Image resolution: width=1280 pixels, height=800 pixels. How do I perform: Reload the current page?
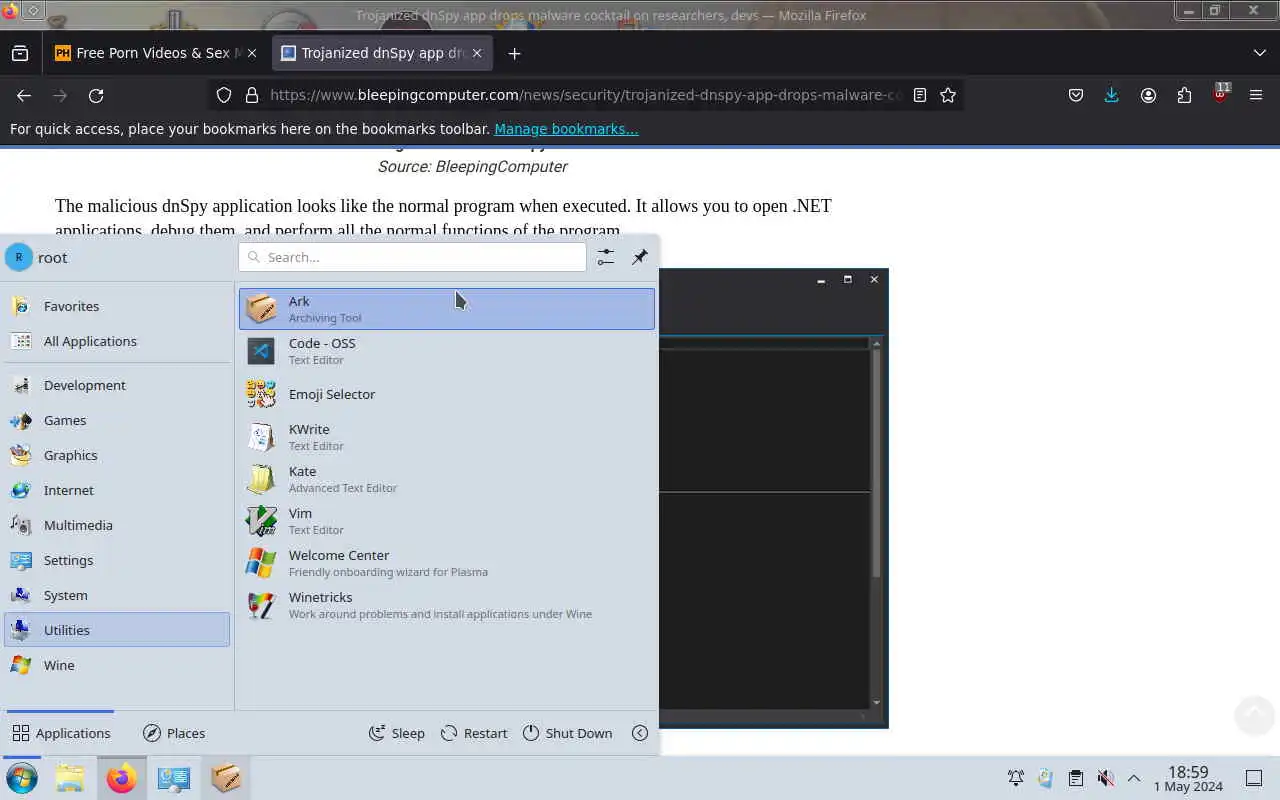(x=96, y=95)
